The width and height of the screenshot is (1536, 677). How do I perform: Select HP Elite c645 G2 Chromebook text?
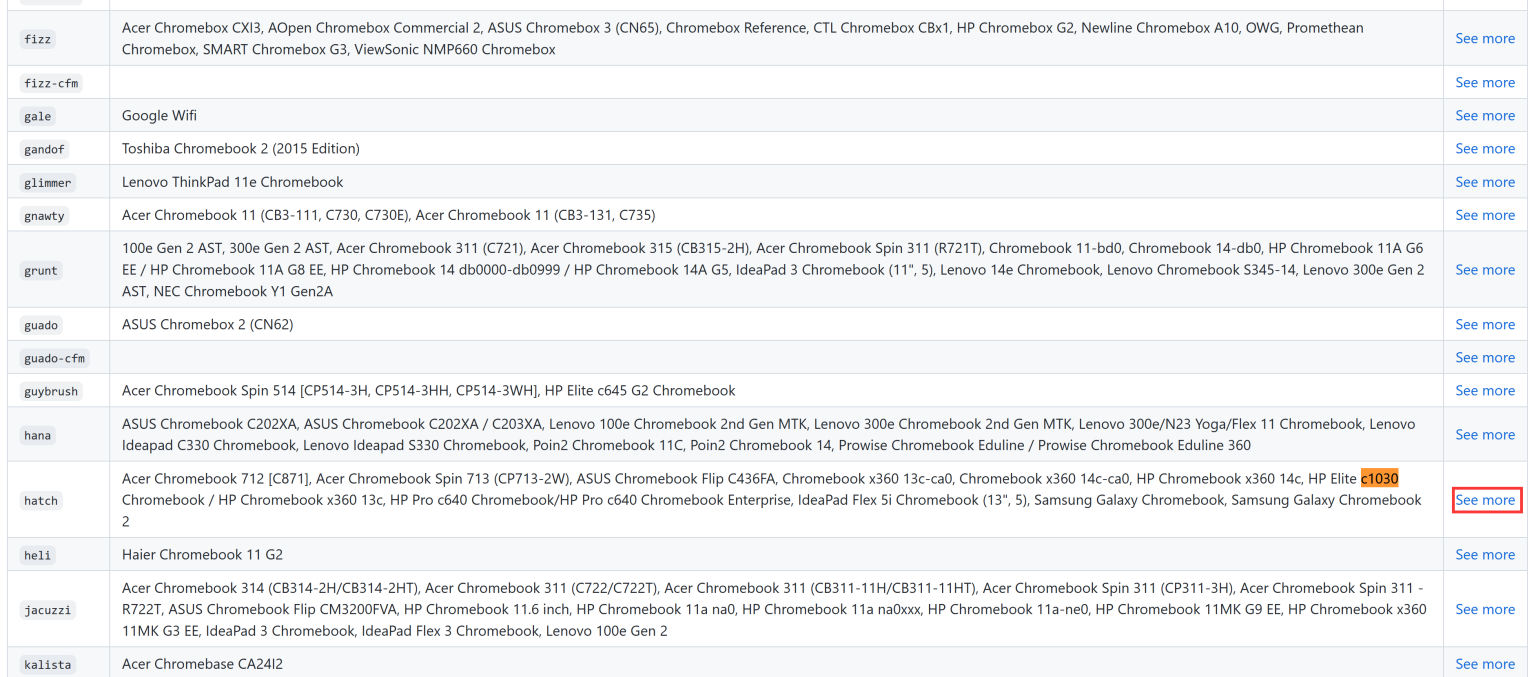tap(640, 390)
